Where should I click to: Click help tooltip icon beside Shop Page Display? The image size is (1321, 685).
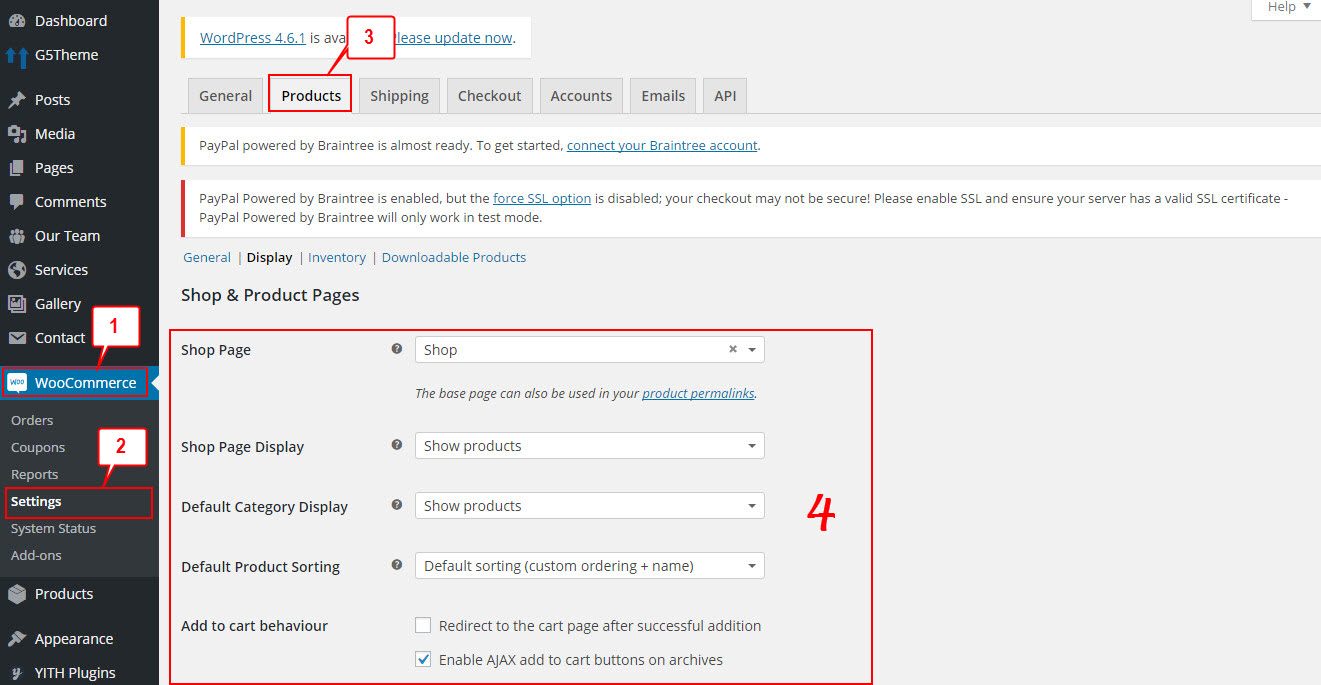click(x=397, y=445)
